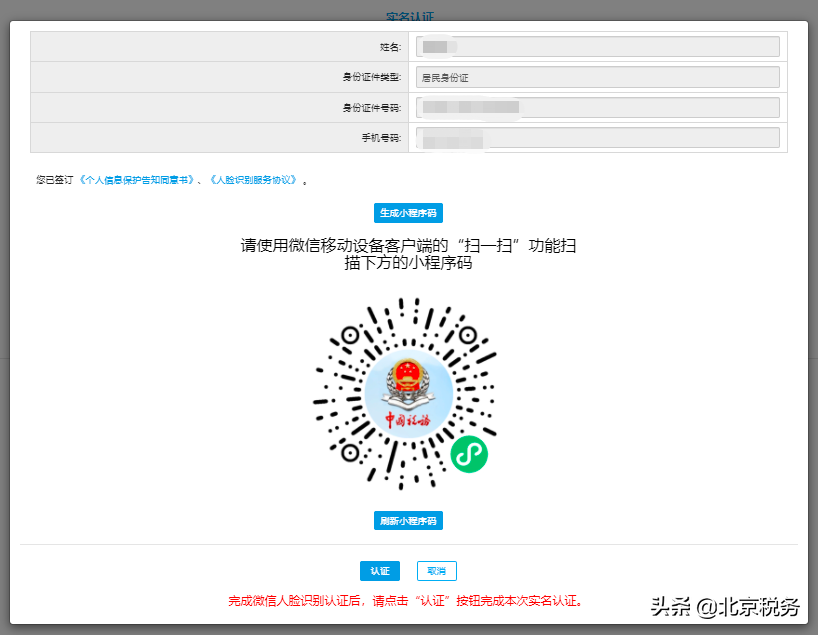Click the instruction text 请使用微信移动设备客户端
818x635 pixels.
point(408,254)
